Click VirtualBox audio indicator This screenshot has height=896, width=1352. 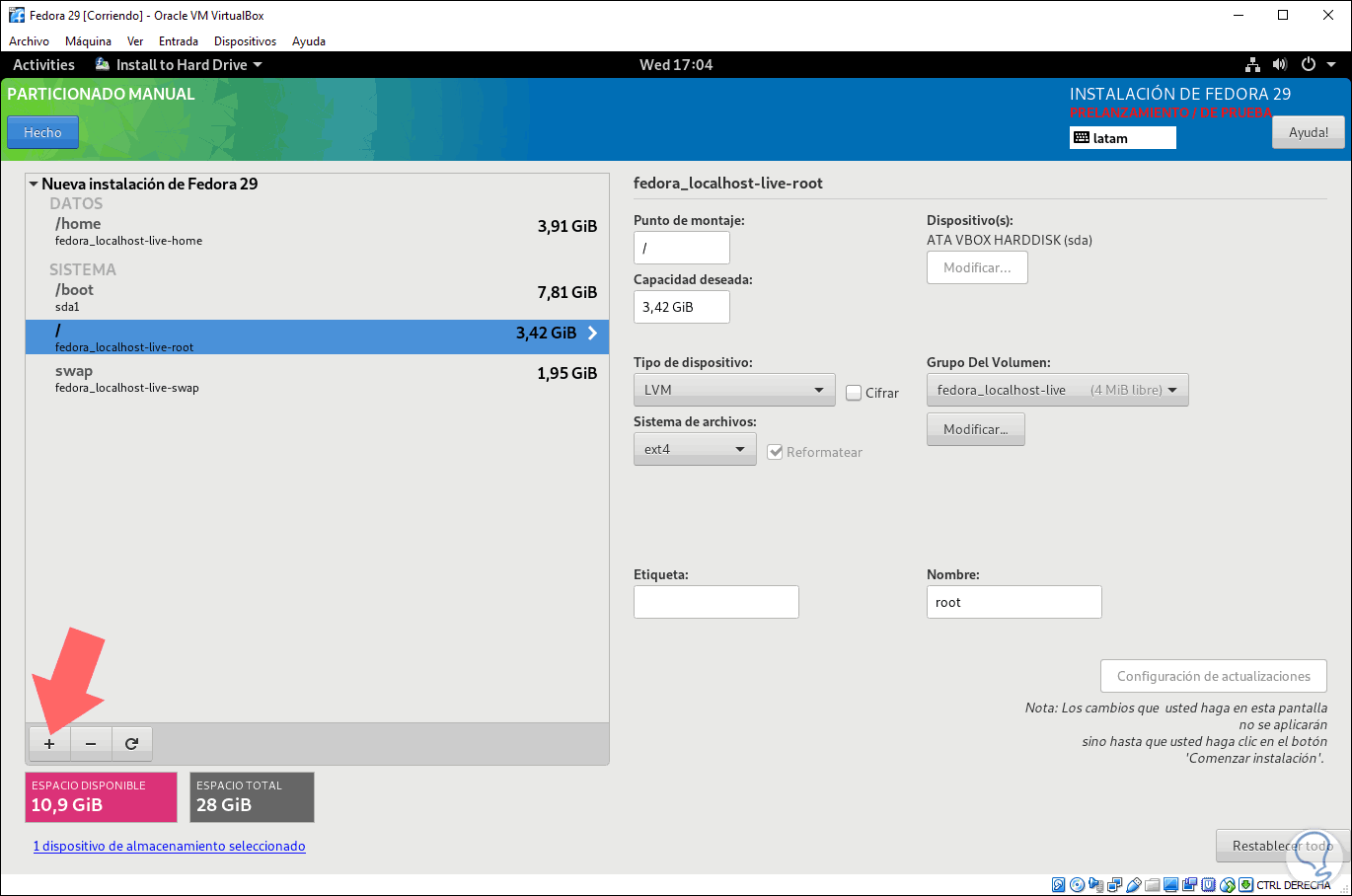click(x=1095, y=885)
